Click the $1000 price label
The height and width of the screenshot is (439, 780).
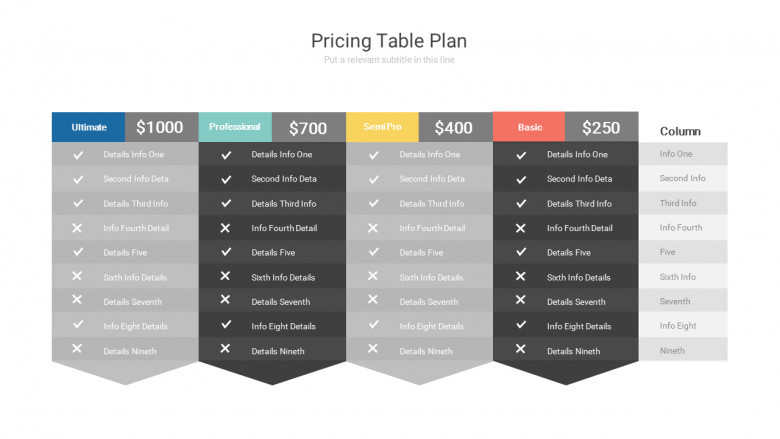coord(160,127)
